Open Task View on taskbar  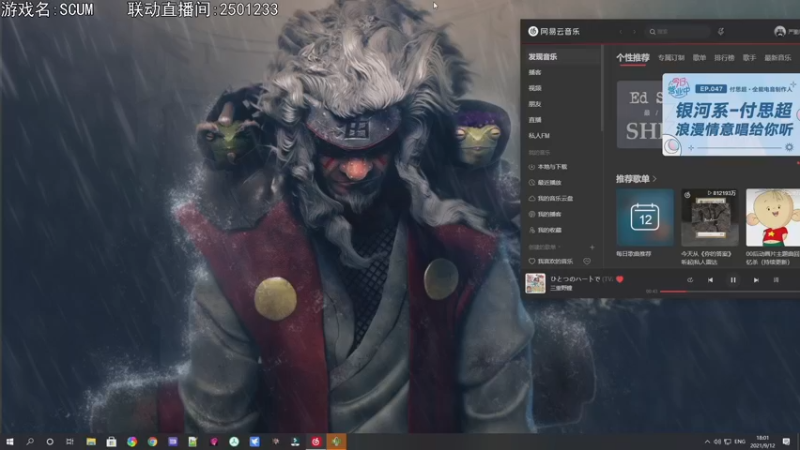pos(70,442)
